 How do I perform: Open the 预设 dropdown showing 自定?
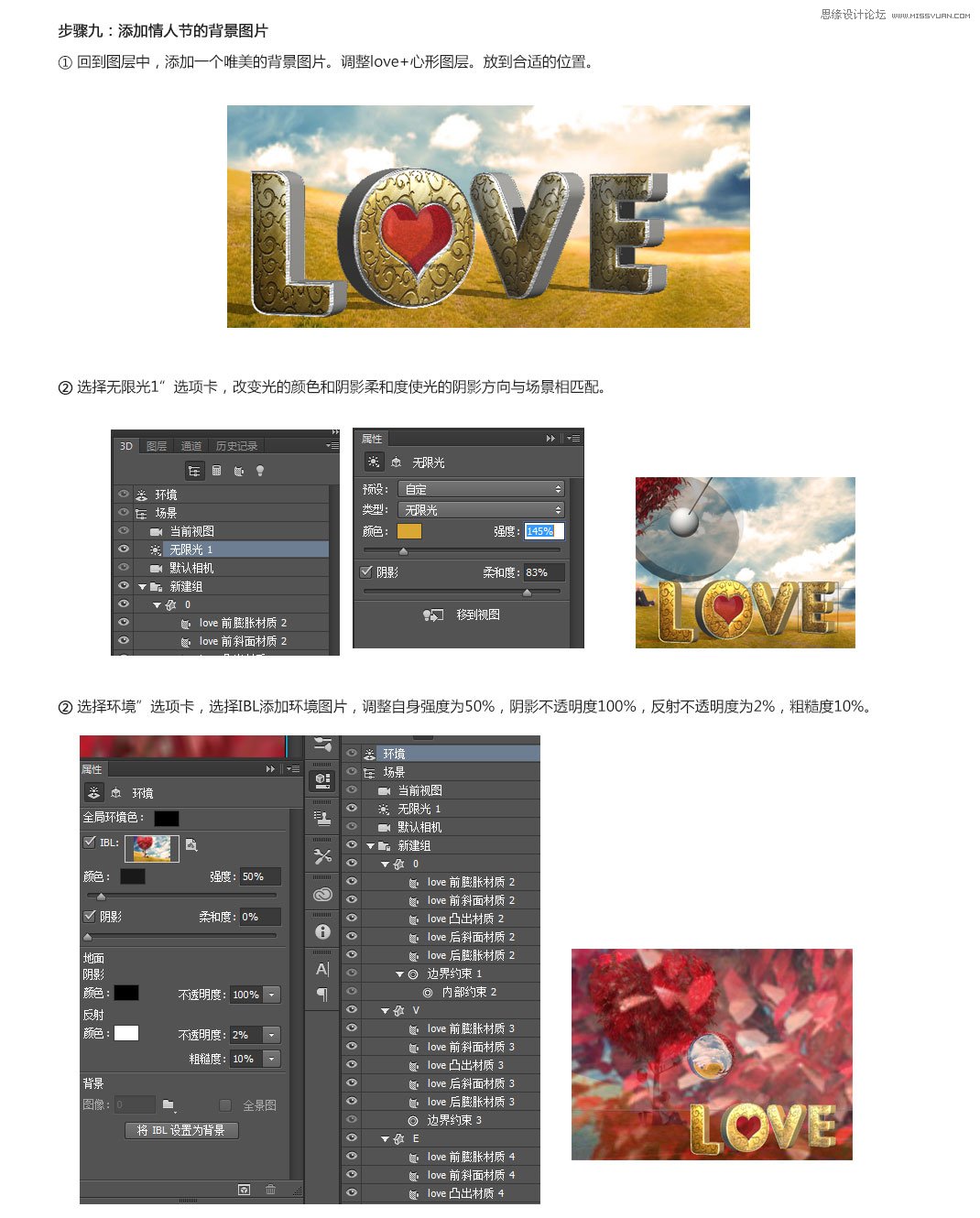(x=481, y=489)
